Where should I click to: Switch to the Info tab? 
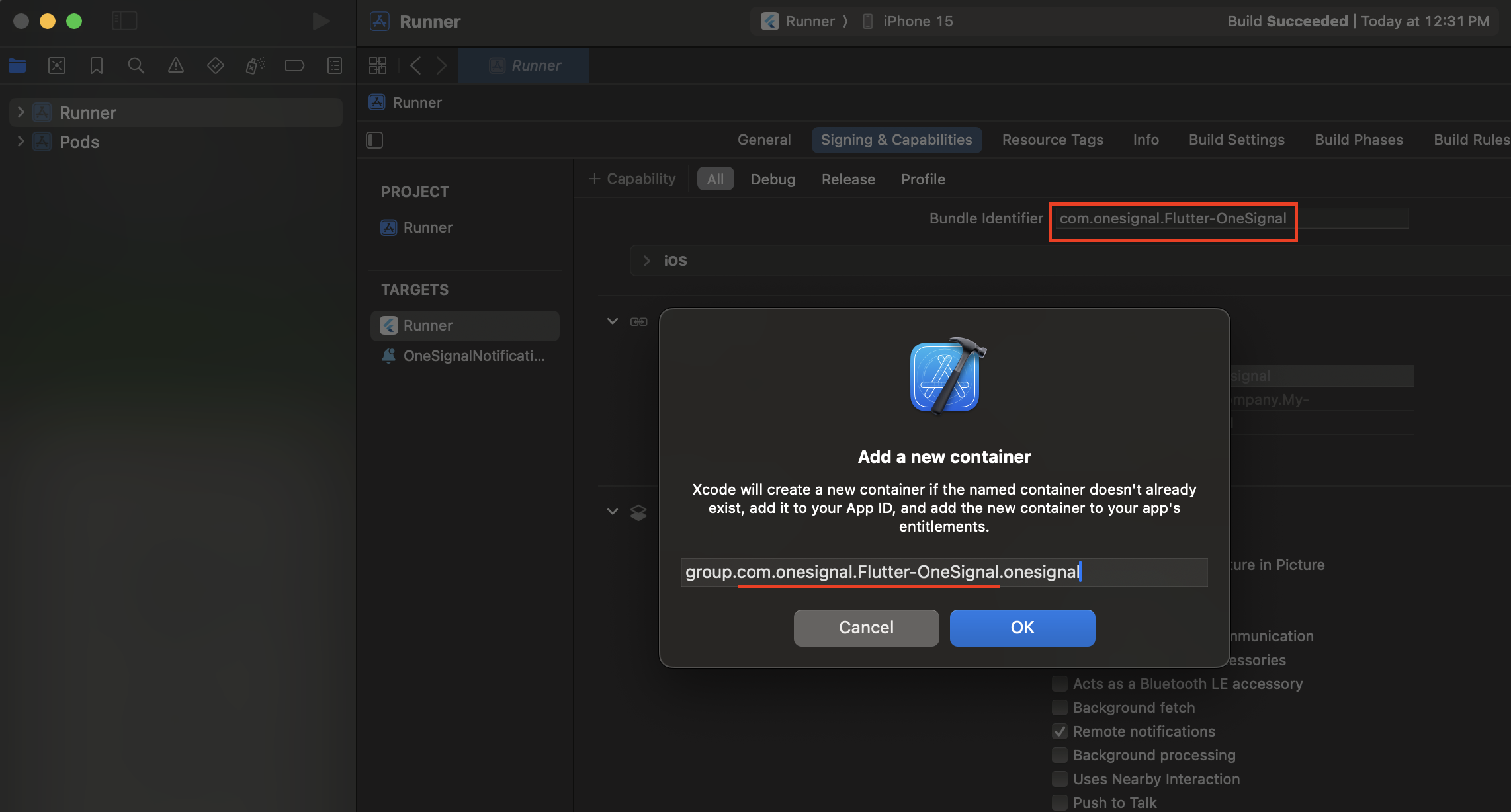tap(1146, 140)
